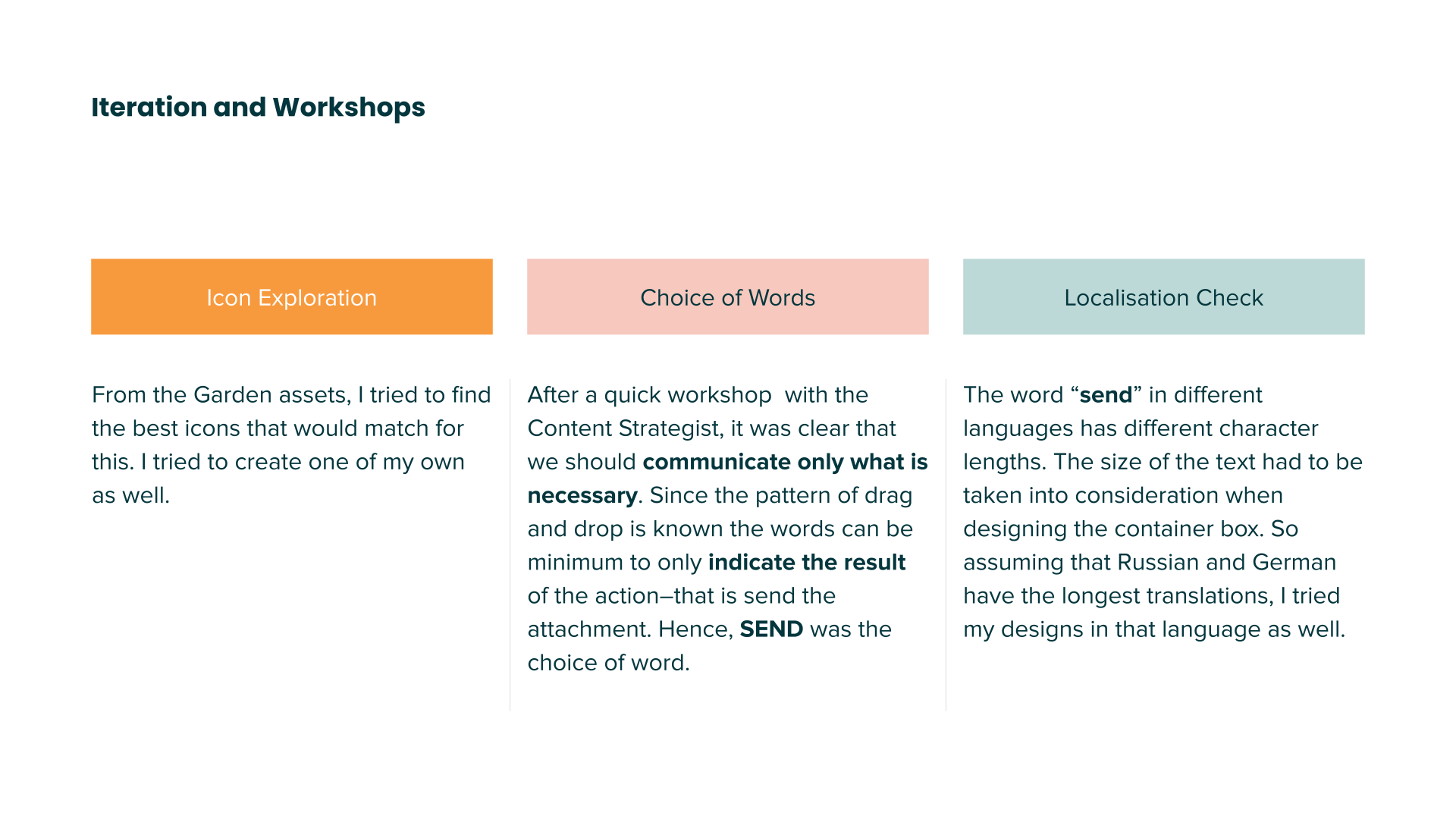The image size is (1456, 819).
Task: Click the bold word 'necessary'
Action: pos(582,495)
